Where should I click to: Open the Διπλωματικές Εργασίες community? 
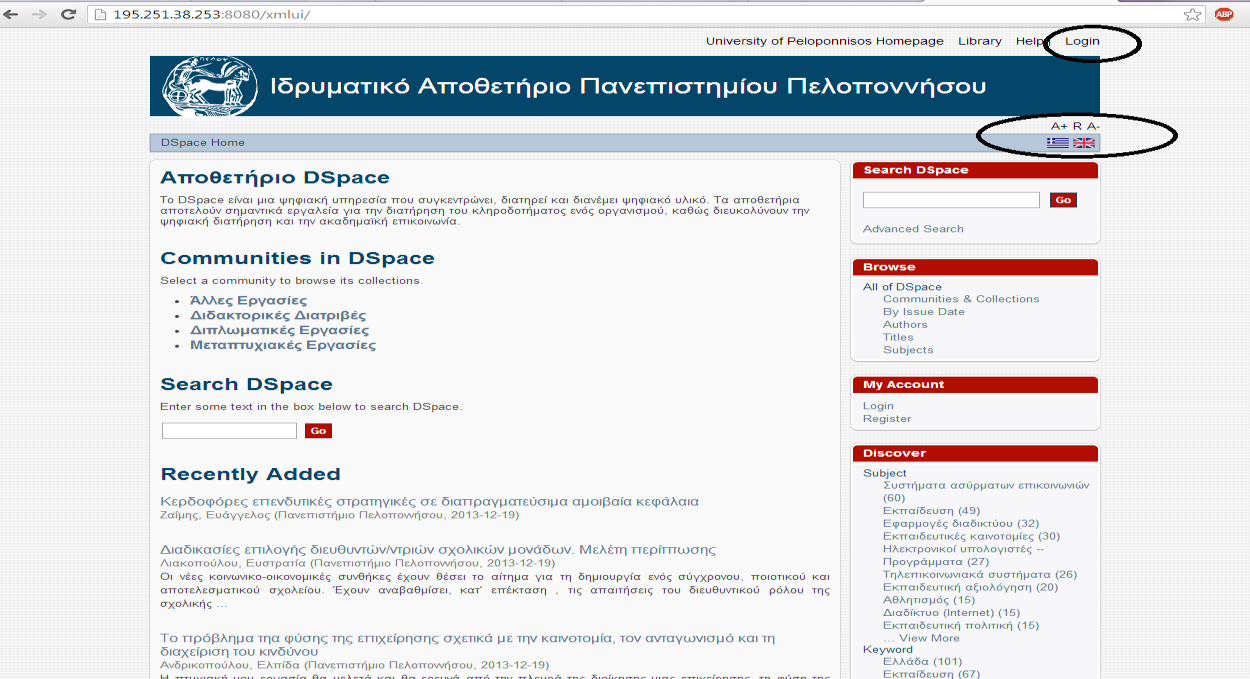279,330
